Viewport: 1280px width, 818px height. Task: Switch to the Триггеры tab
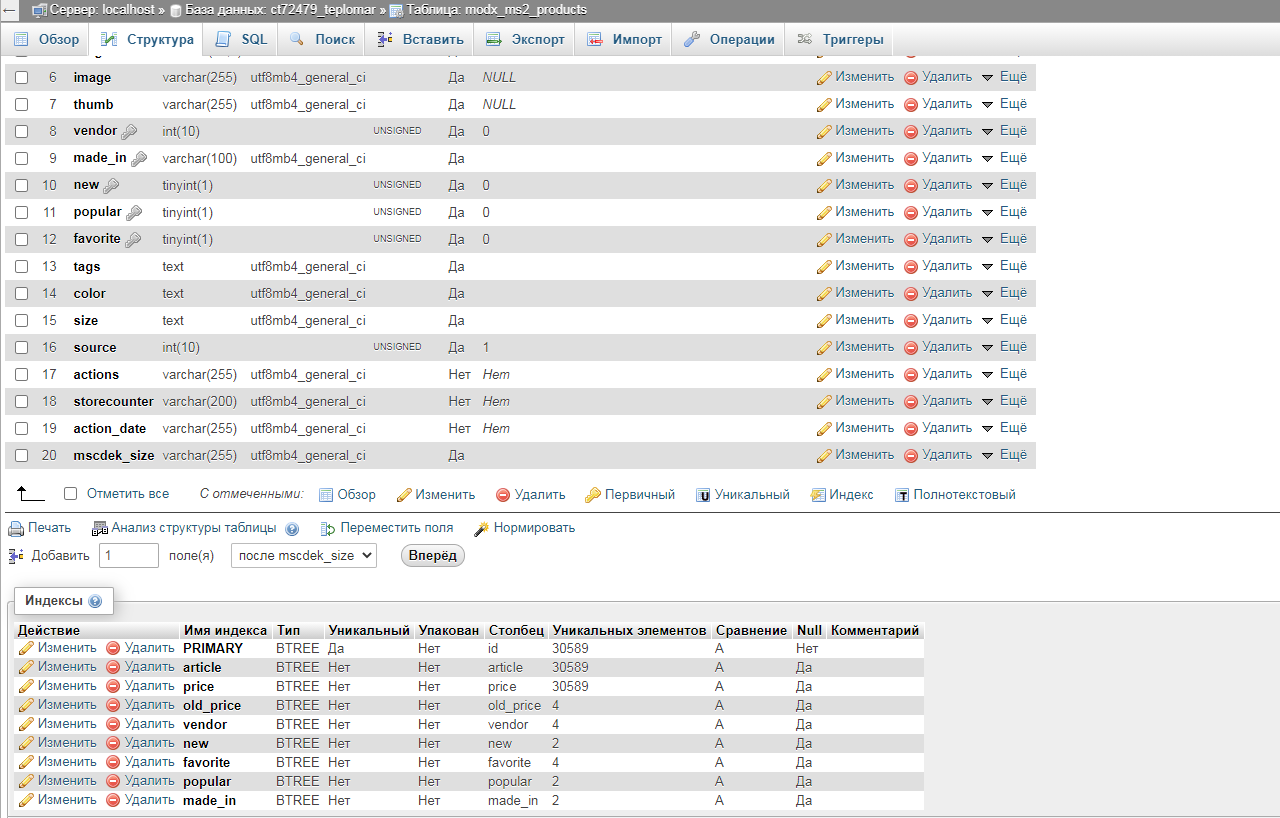840,40
